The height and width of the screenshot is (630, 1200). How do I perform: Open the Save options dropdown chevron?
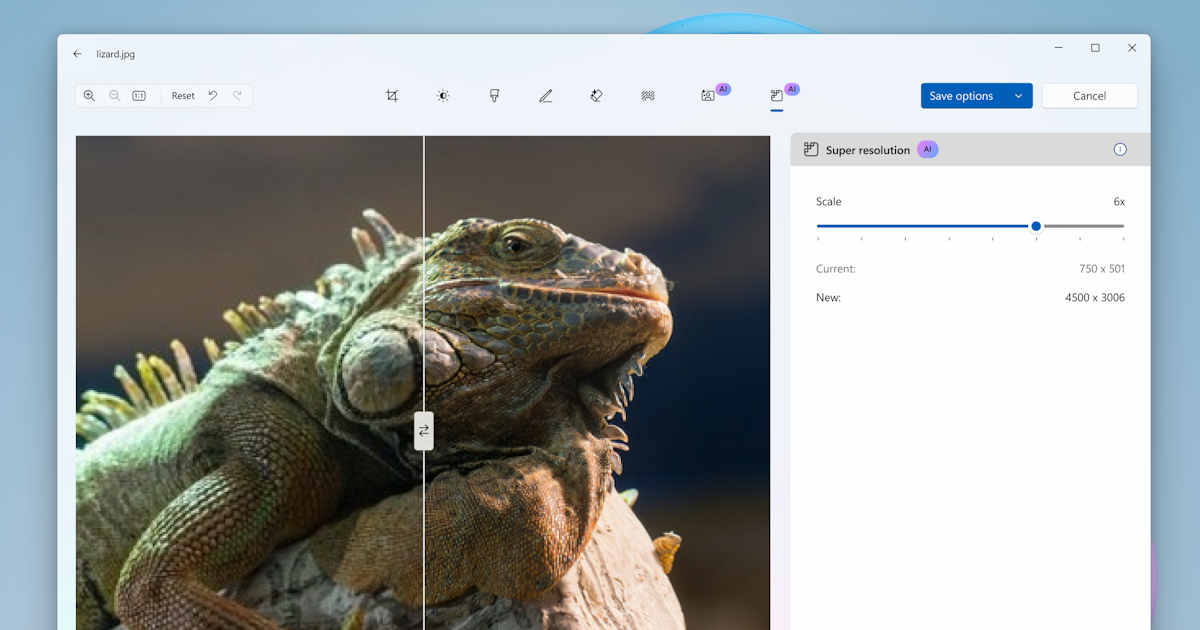pos(1019,95)
